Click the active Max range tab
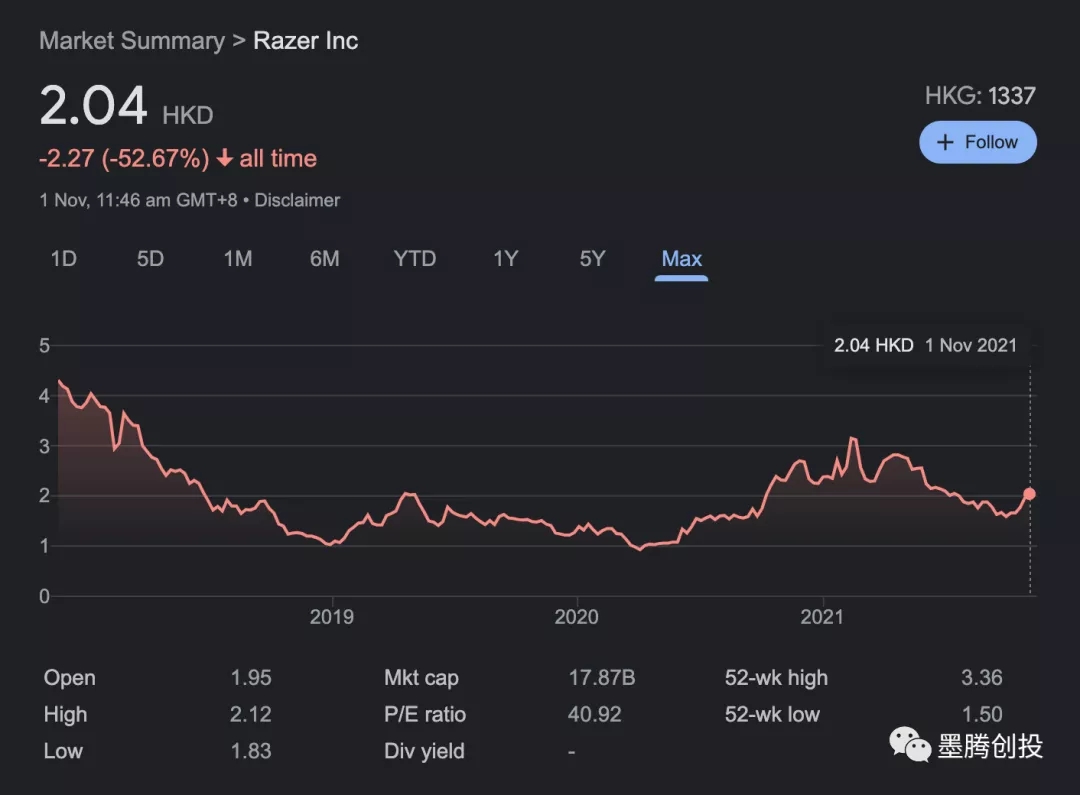 coord(681,259)
